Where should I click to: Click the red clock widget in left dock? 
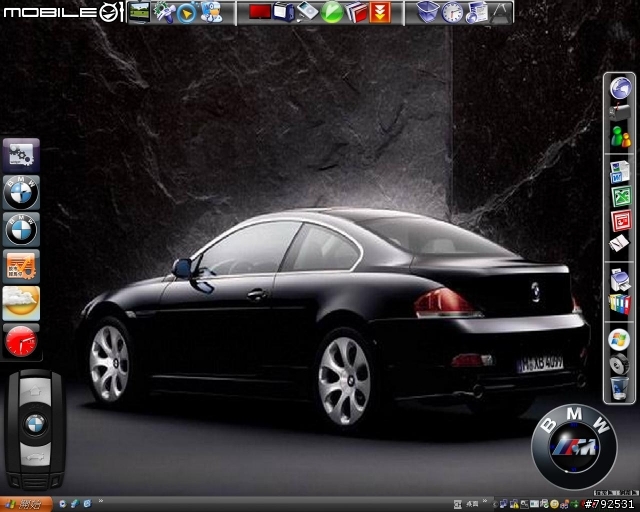click(x=21, y=341)
